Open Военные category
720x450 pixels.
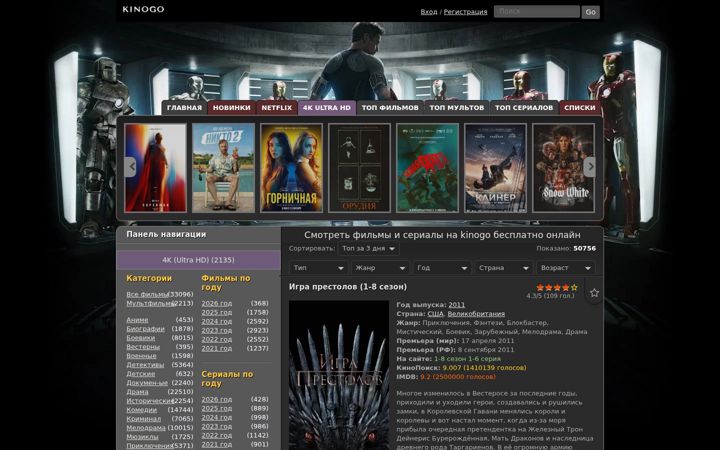[141, 356]
